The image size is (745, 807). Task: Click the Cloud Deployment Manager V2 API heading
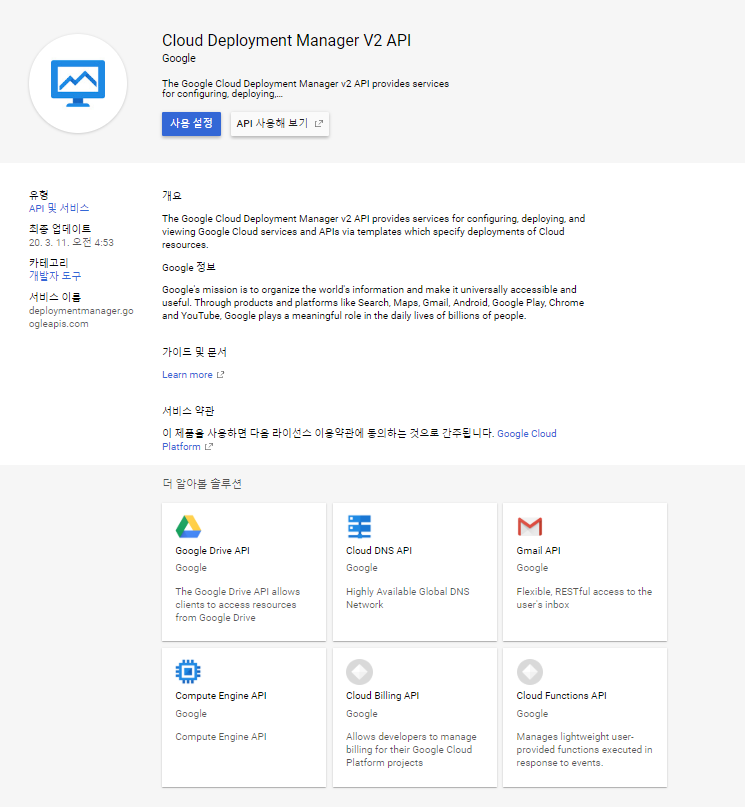point(287,40)
